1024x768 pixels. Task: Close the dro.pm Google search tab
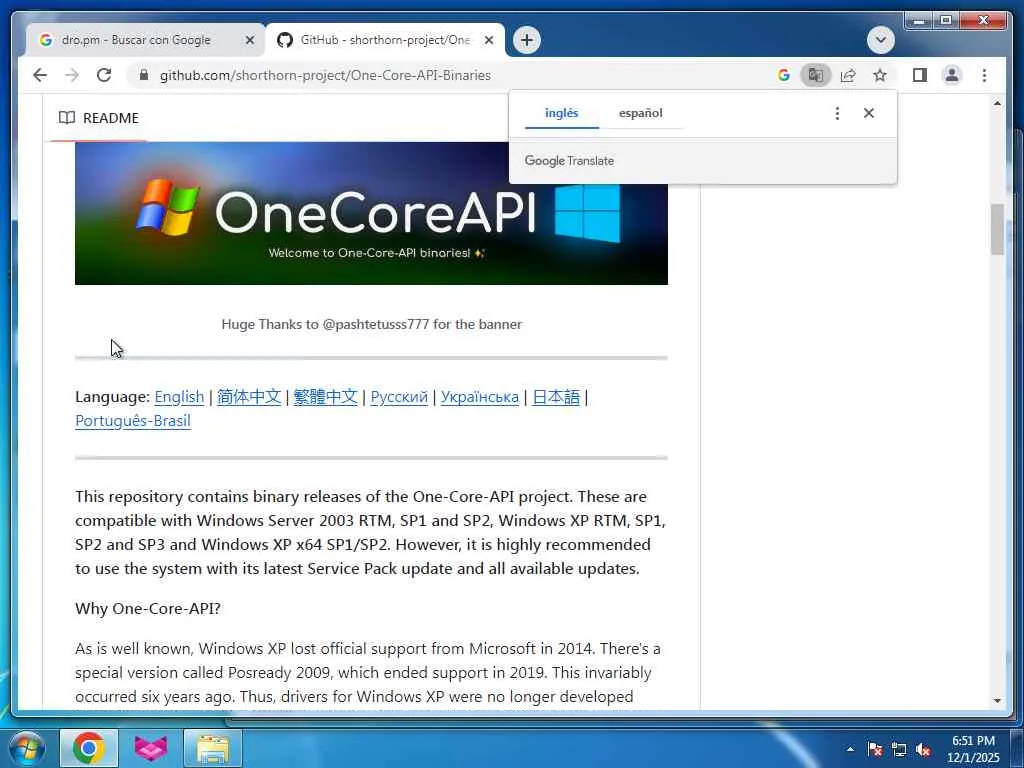[249, 40]
